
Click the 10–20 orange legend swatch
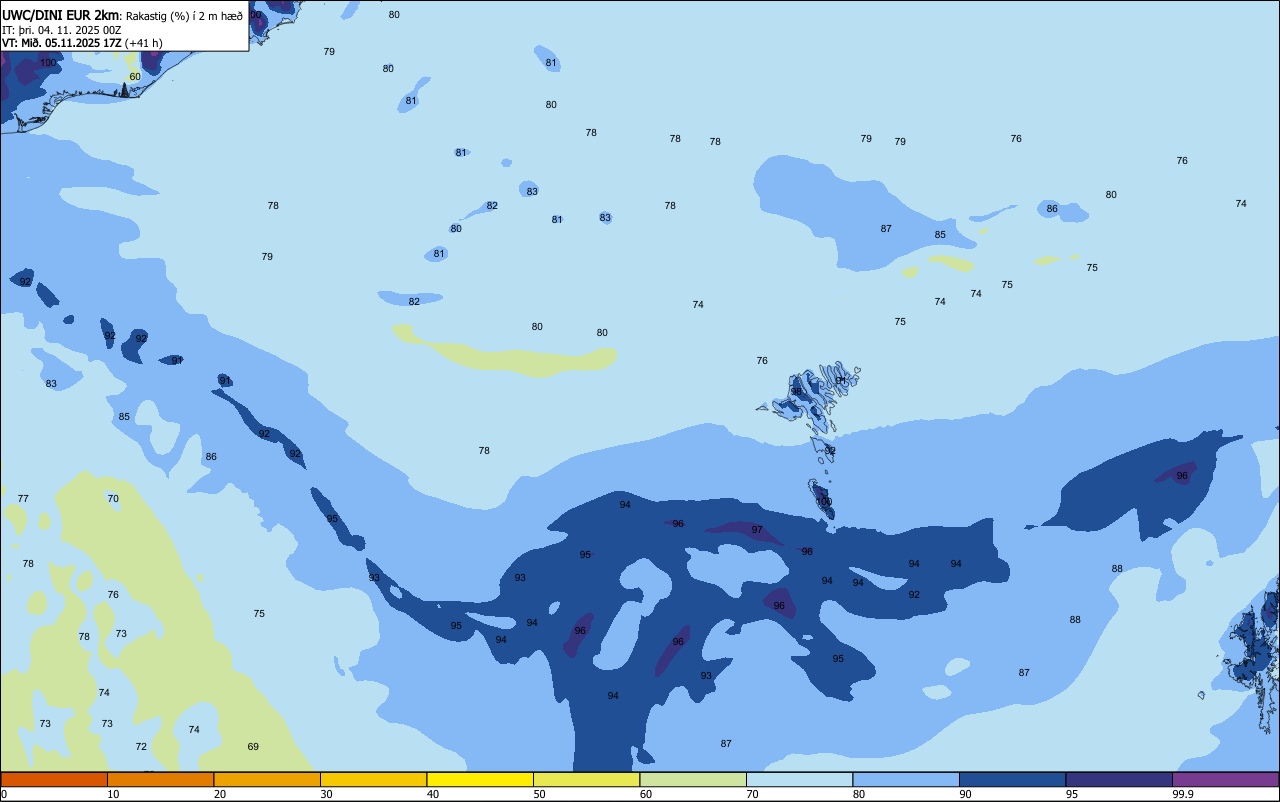pos(160,779)
